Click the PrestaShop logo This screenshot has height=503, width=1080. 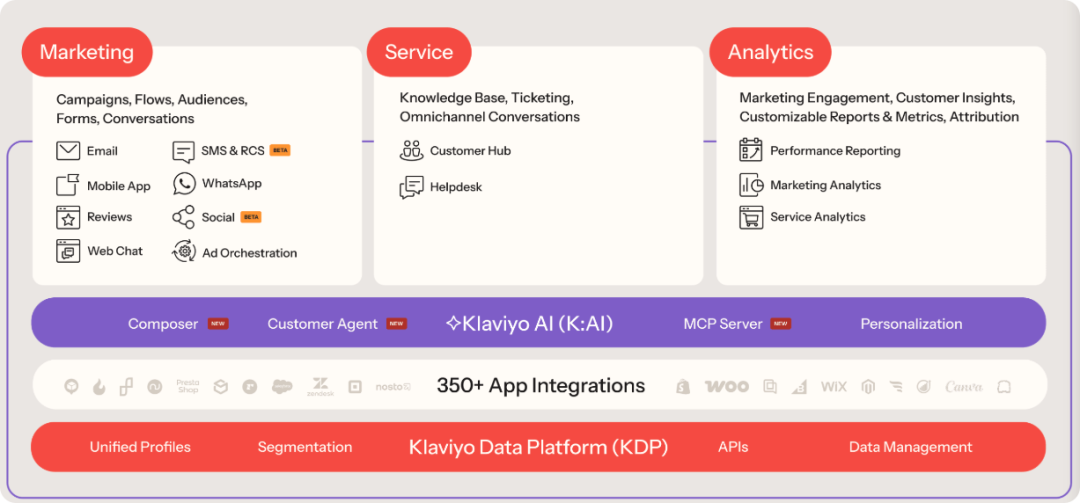[x=187, y=386]
